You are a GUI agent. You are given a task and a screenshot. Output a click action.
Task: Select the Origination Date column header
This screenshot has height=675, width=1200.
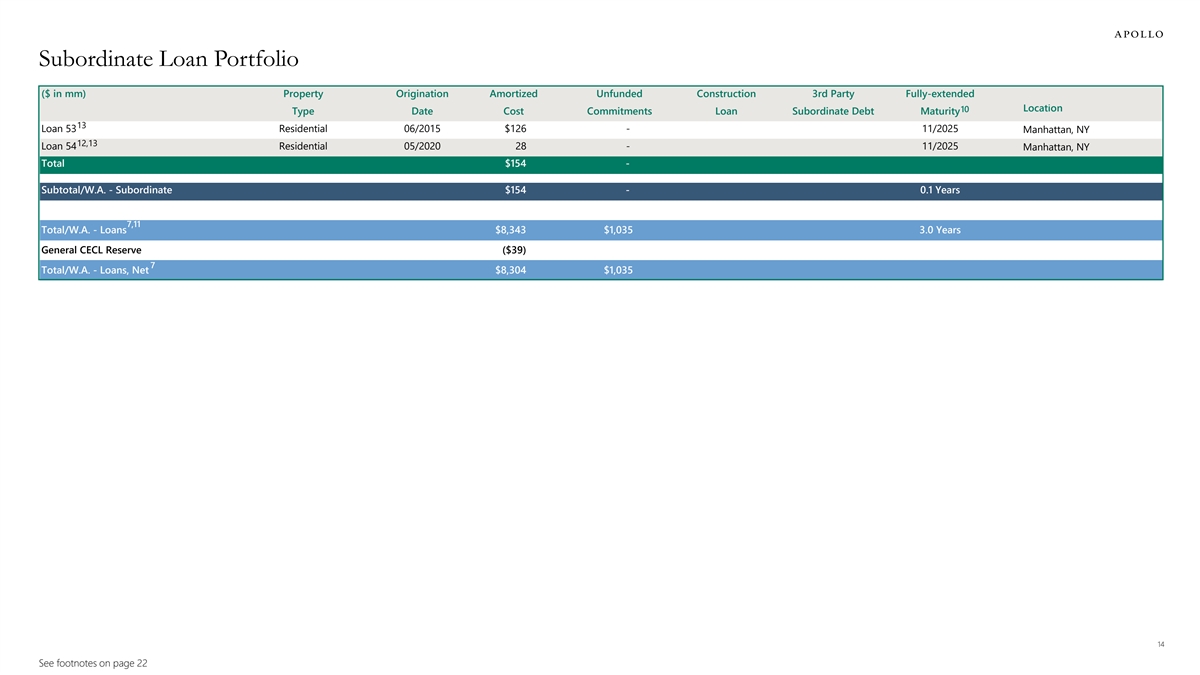pyautogui.click(x=422, y=102)
